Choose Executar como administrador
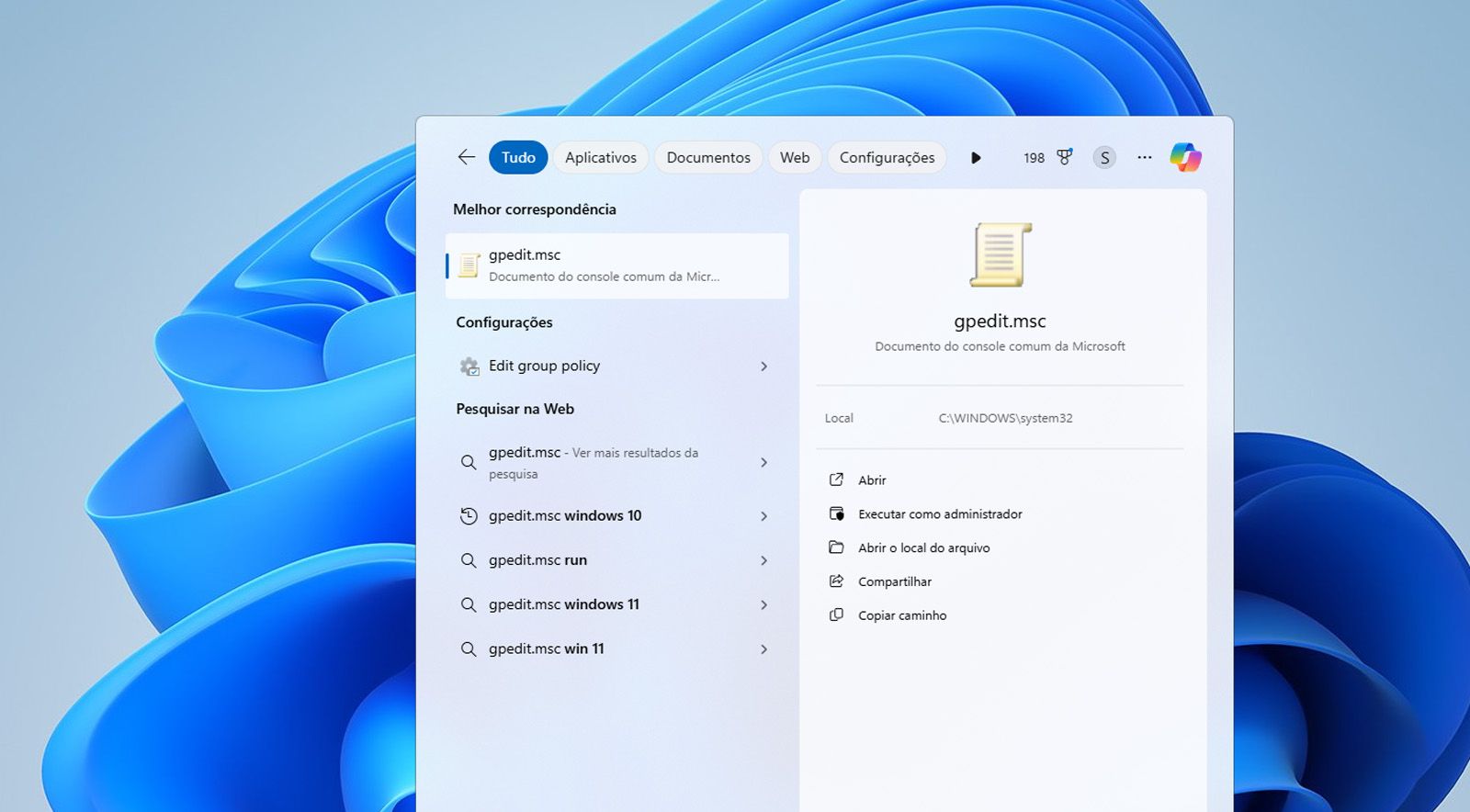This screenshot has width=1470, height=812. [x=940, y=514]
